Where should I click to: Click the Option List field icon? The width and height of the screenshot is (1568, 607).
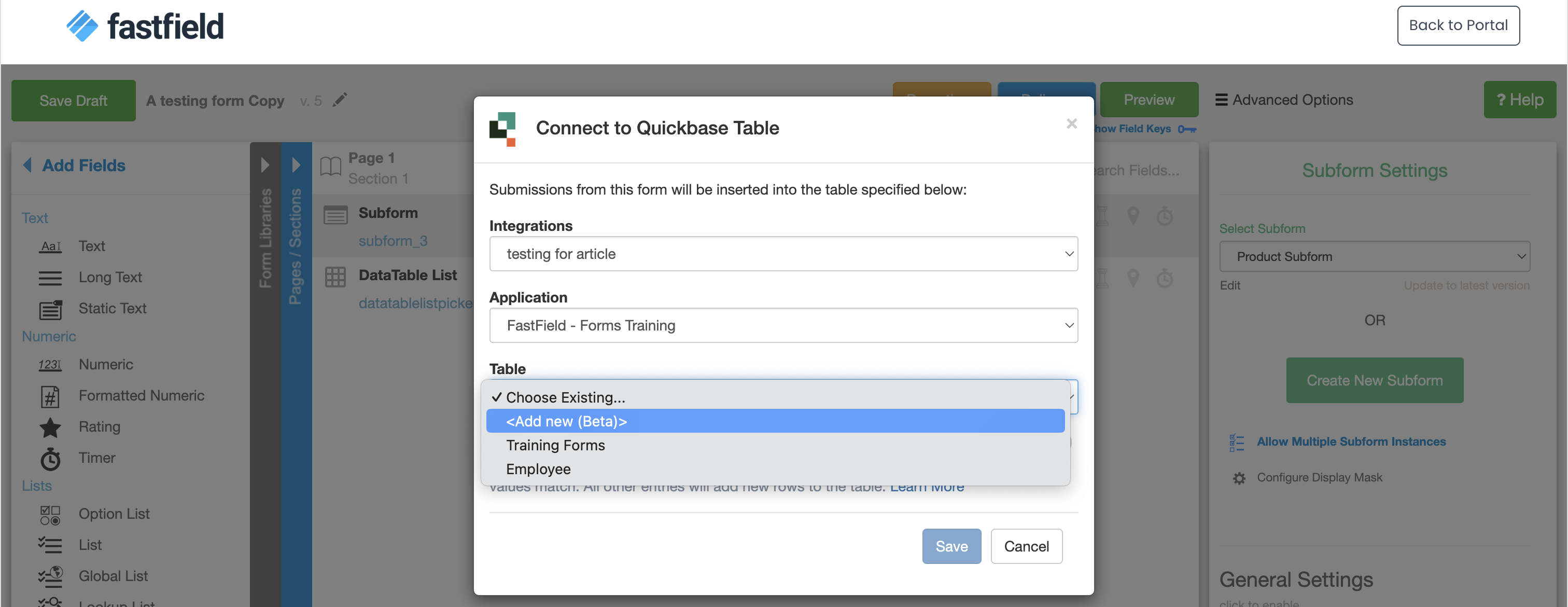pyautogui.click(x=50, y=515)
